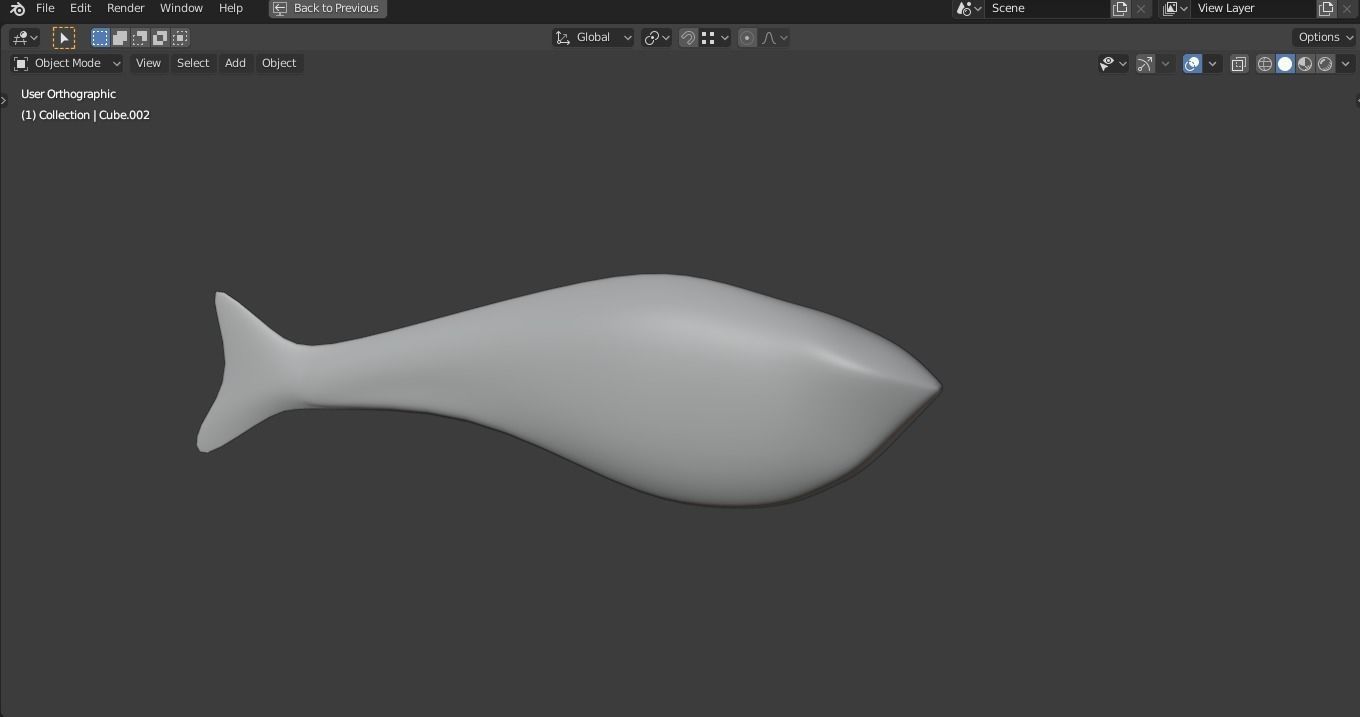The width and height of the screenshot is (1360, 717).
Task: Click the View Layer name field
Action: (x=1253, y=8)
